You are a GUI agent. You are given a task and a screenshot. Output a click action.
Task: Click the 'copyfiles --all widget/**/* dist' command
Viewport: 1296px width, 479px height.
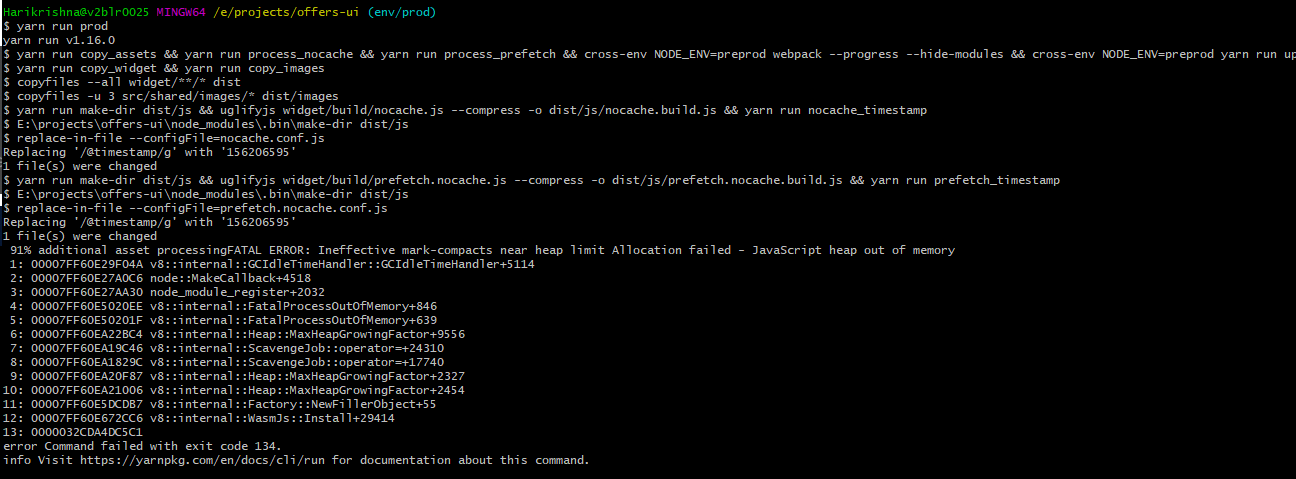click(122, 82)
